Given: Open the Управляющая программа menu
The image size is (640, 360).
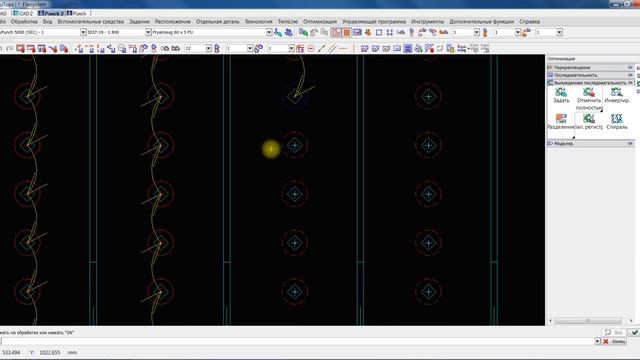Looking at the screenshot, I should (x=374, y=21).
